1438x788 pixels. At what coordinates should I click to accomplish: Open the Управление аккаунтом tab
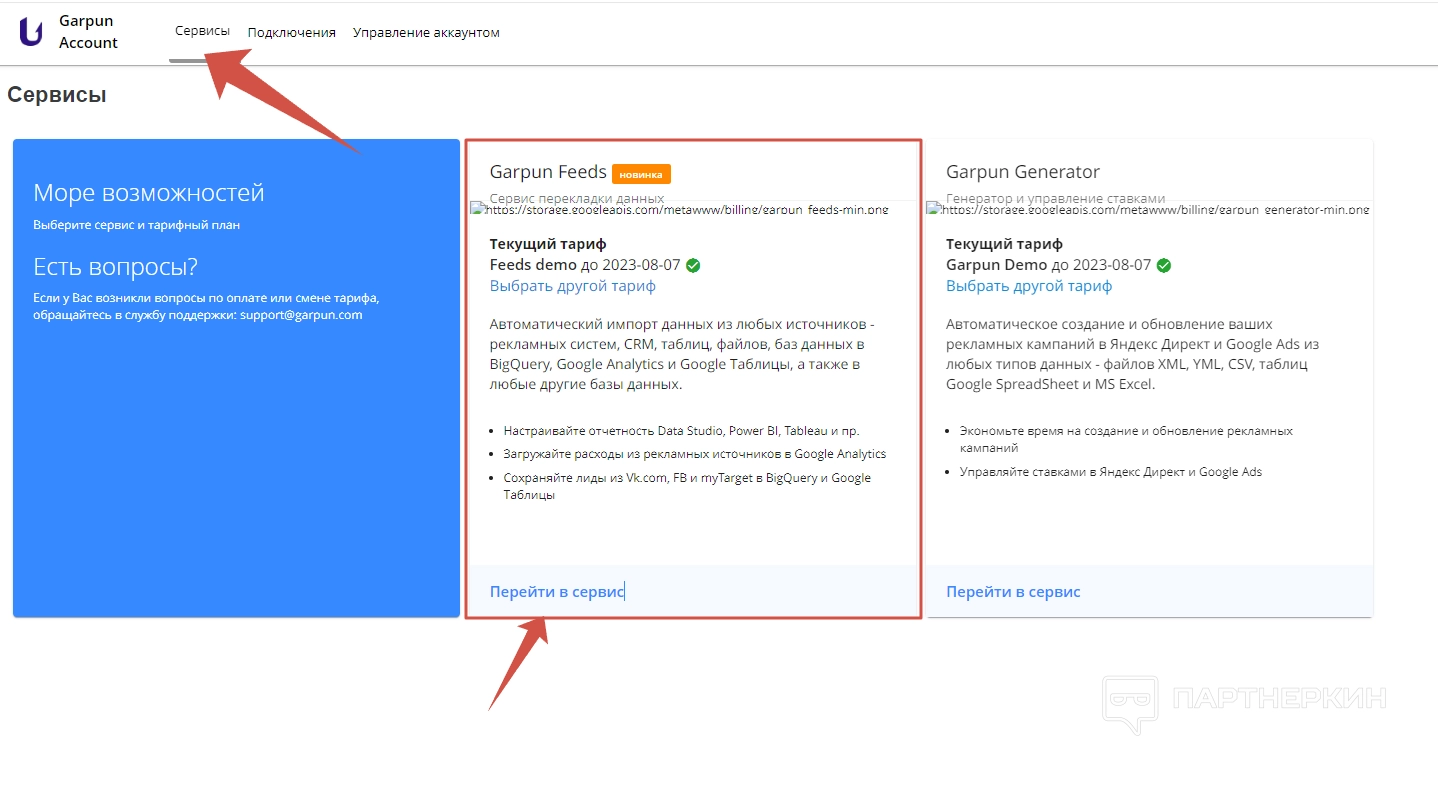426,32
